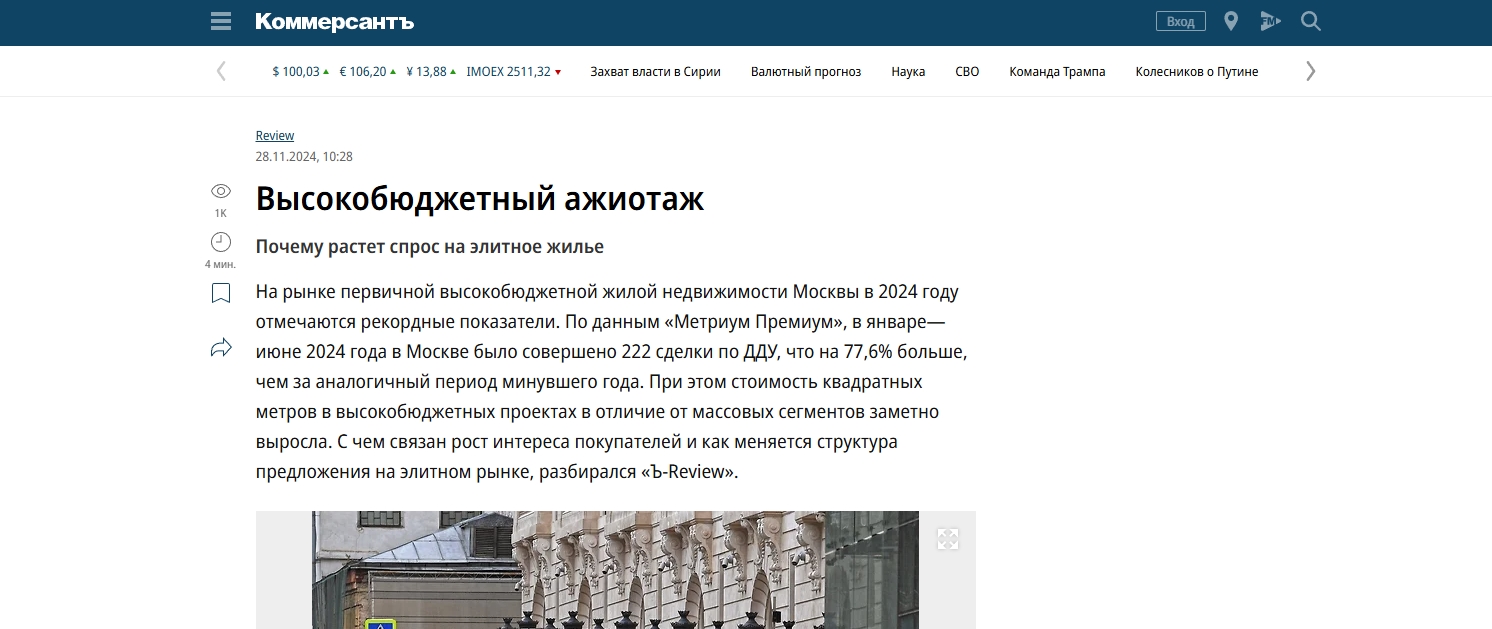Click the eye icon showing 1K views
Screen dimensions: 1492x629
(x=220, y=191)
